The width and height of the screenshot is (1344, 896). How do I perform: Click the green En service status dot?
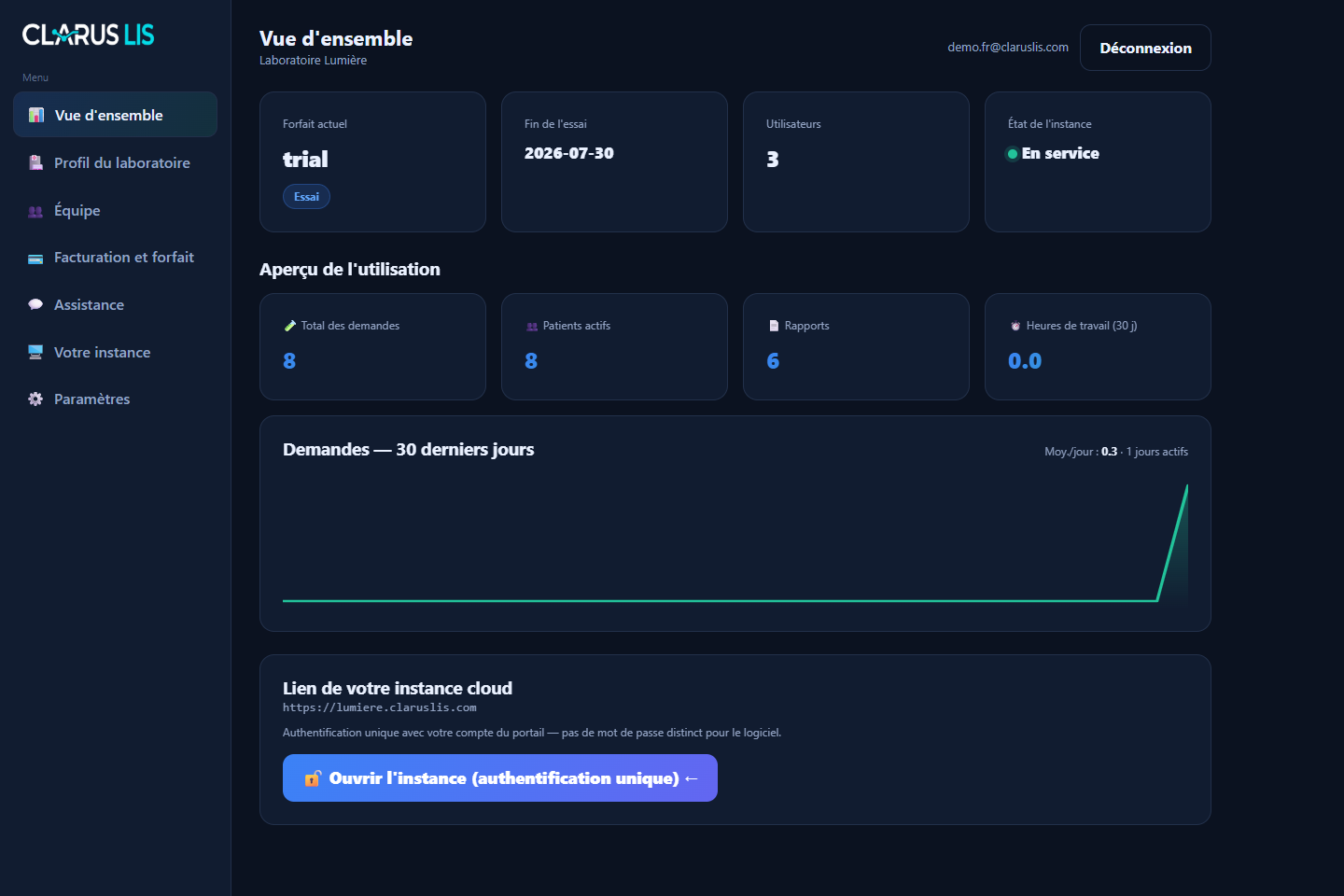click(1012, 154)
